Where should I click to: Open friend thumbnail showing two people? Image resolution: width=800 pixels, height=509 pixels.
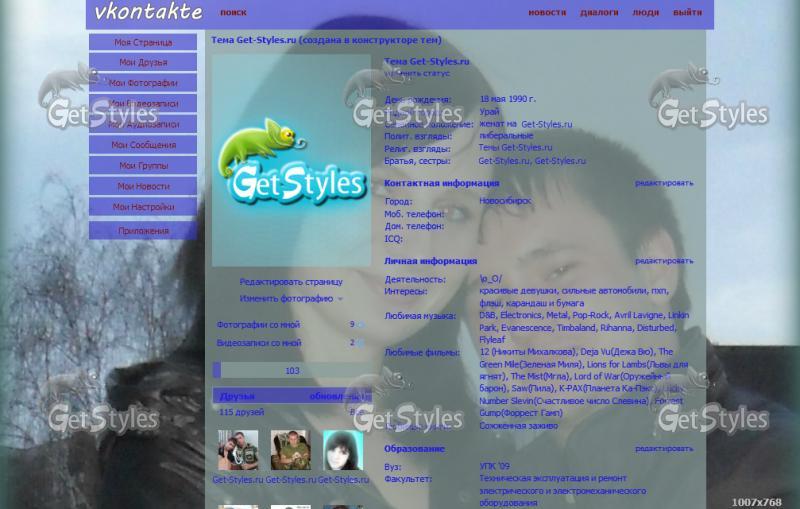[x=238, y=450]
